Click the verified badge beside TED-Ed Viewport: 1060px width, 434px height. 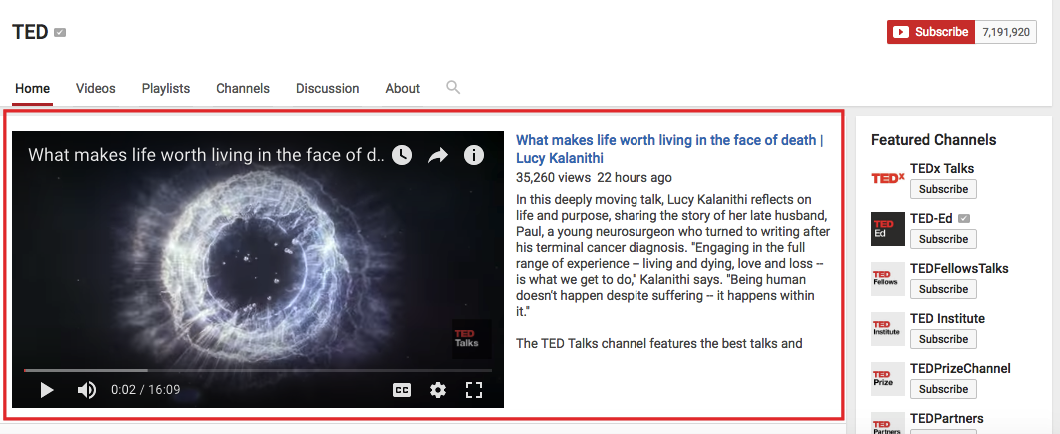(x=964, y=218)
